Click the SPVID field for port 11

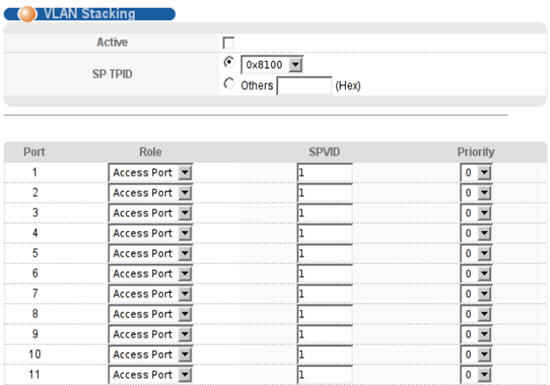324,375
